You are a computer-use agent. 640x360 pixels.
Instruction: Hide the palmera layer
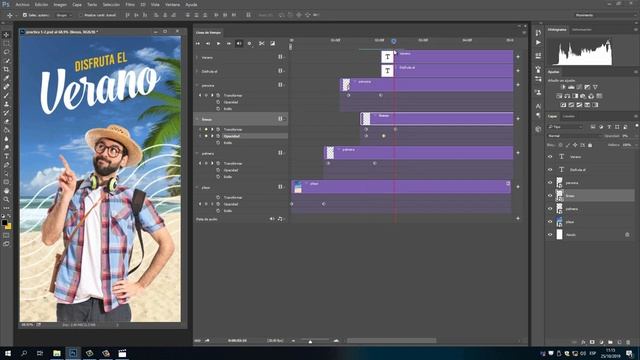(550, 209)
